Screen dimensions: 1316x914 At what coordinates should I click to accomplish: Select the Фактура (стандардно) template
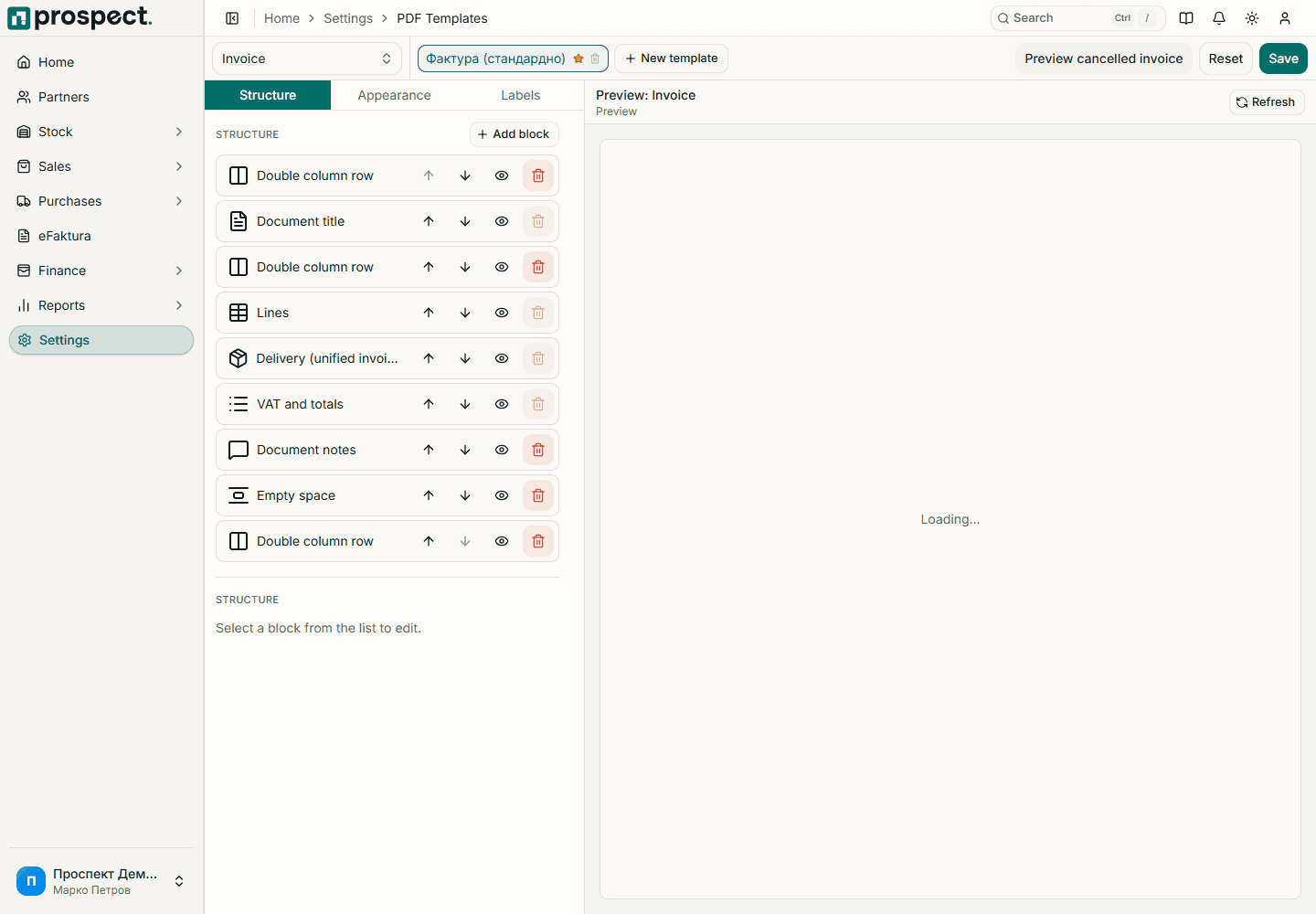click(x=495, y=58)
